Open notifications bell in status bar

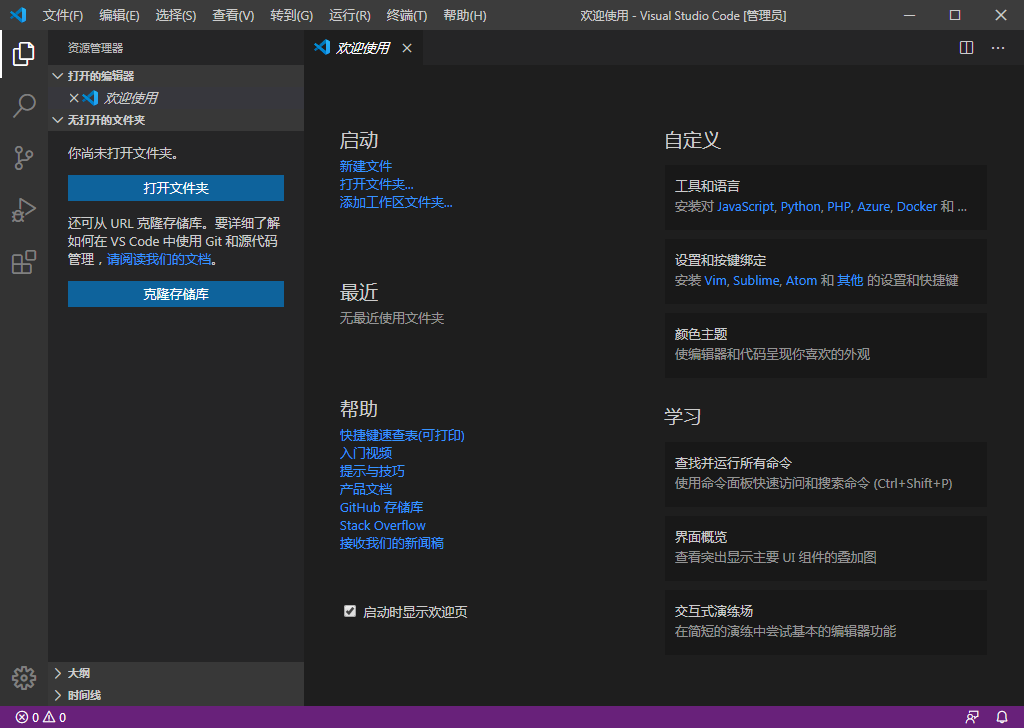[x=1002, y=717]
